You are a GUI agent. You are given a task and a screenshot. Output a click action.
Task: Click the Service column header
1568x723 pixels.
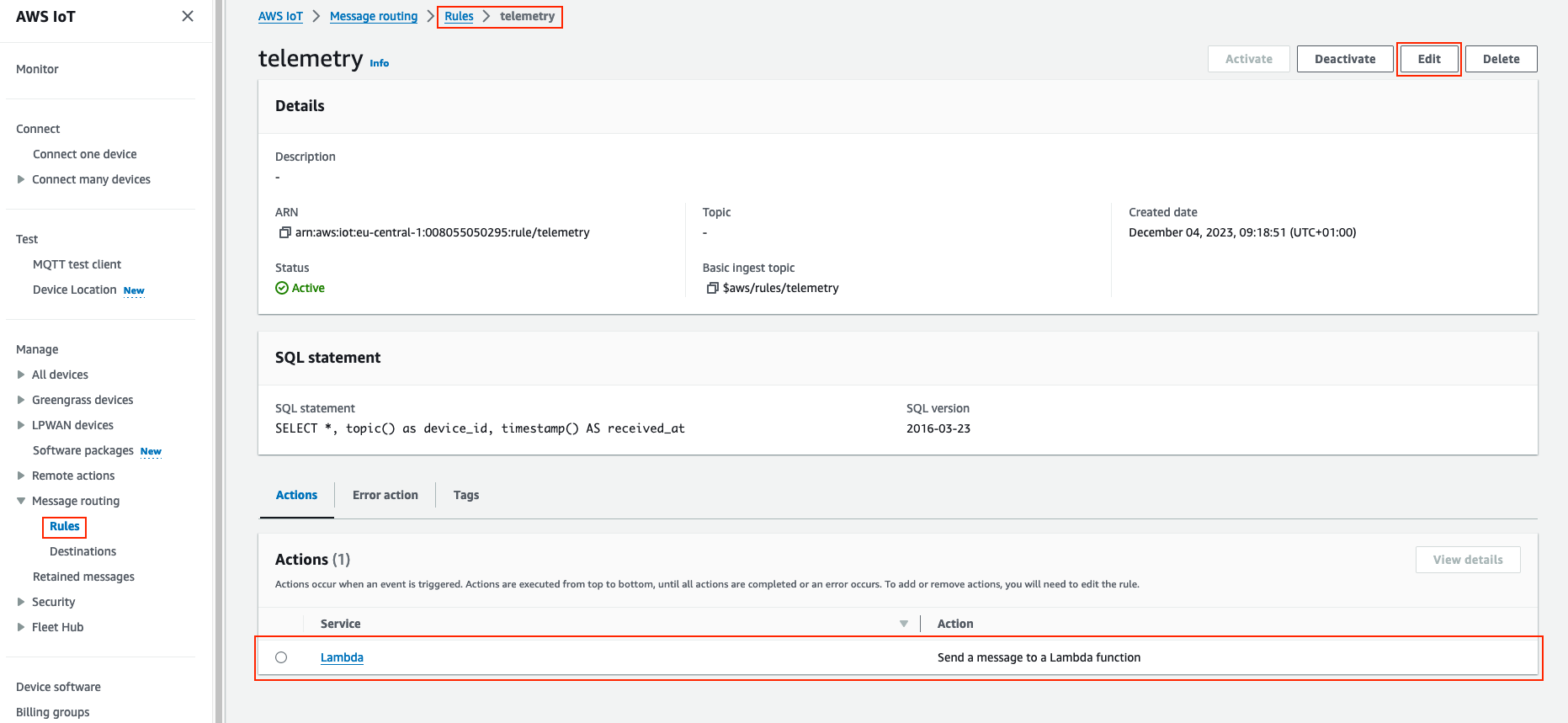pos(340,624)
